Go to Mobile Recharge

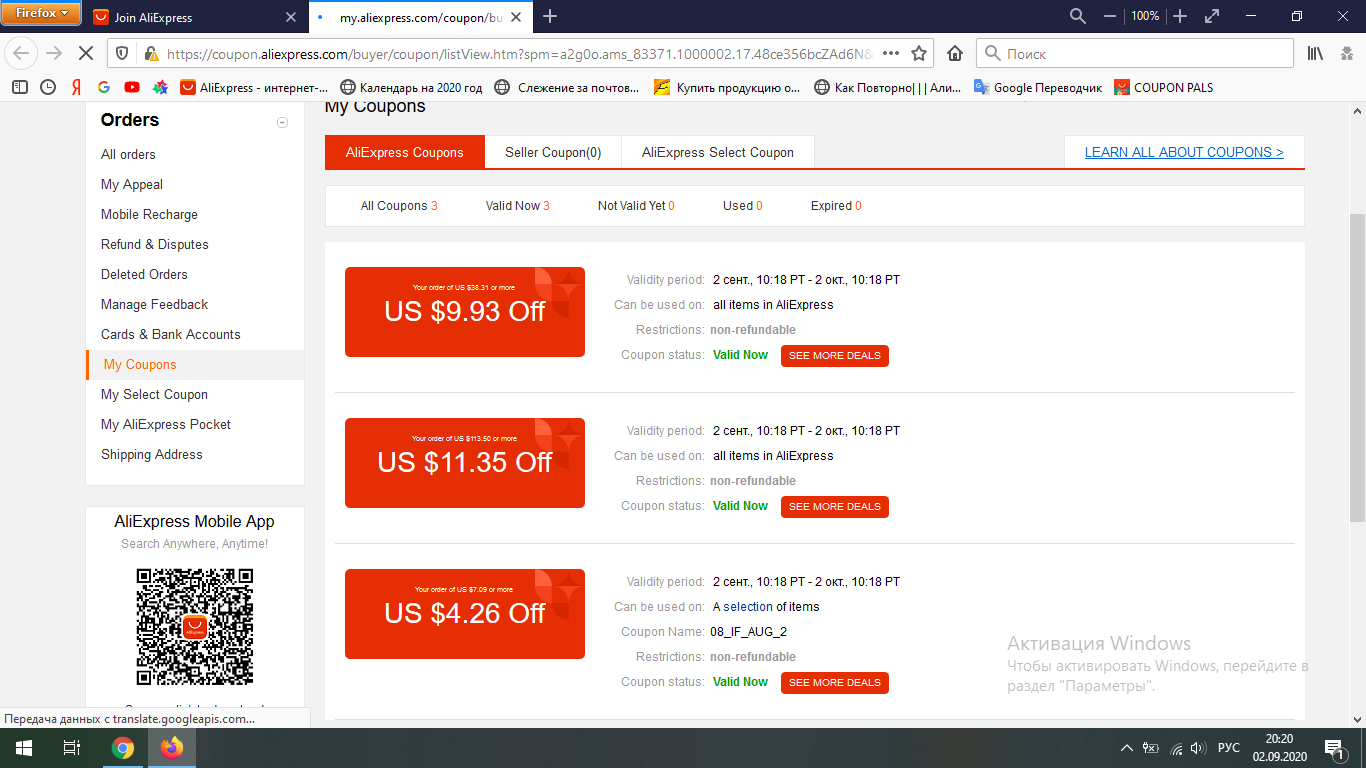tap(149, 214)
